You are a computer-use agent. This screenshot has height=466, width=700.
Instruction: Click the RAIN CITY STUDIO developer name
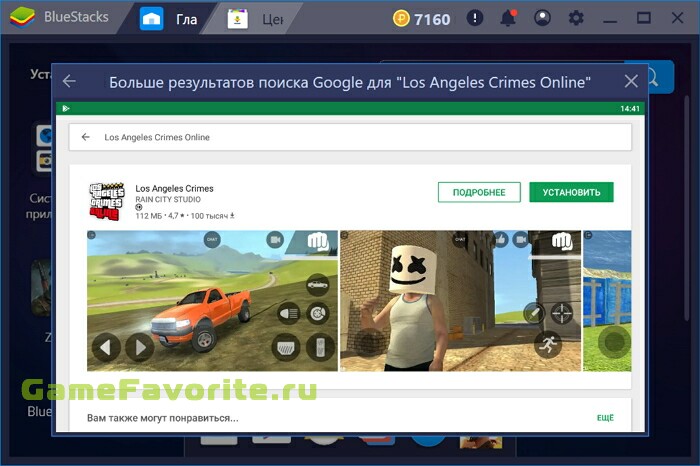point(168,200)
